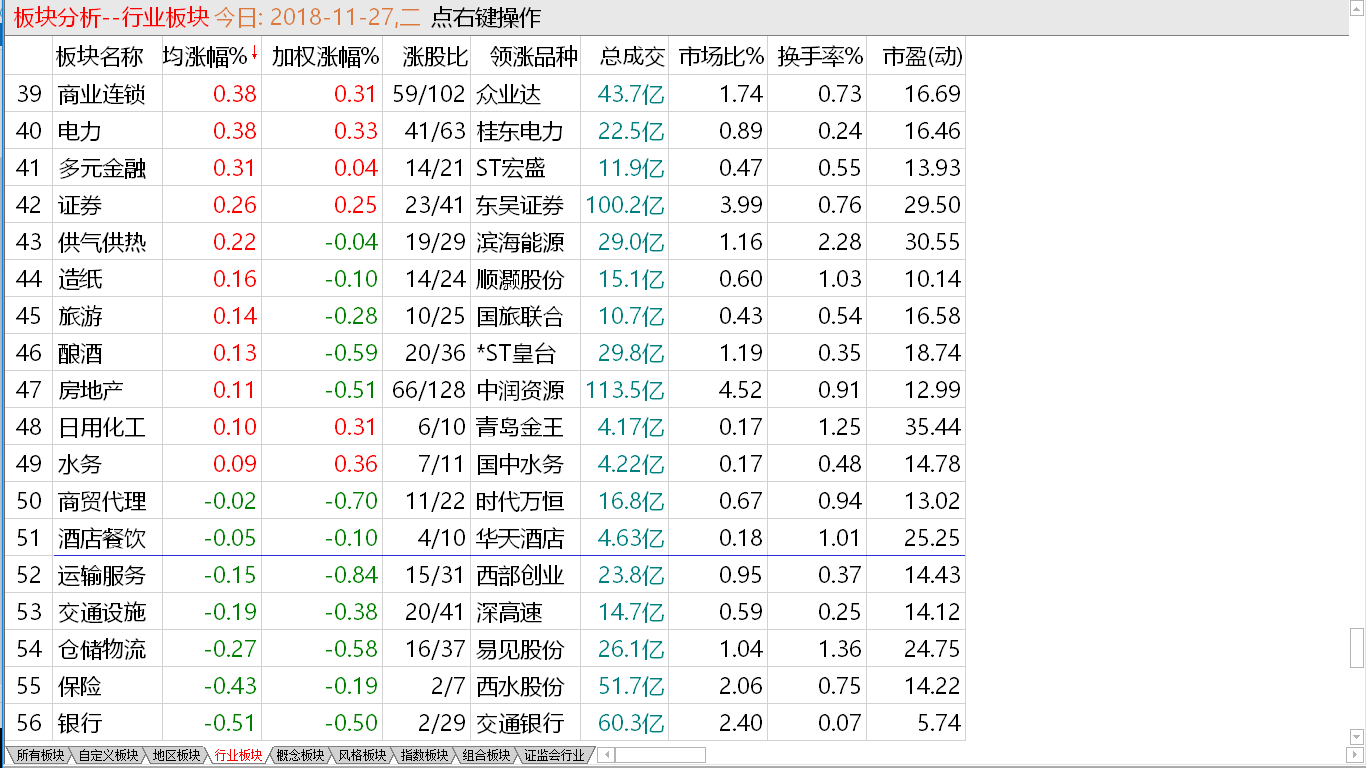This screenshot has height=768, width=1366.
Task: Click the 保险 sector name
Action: [80, 686]
